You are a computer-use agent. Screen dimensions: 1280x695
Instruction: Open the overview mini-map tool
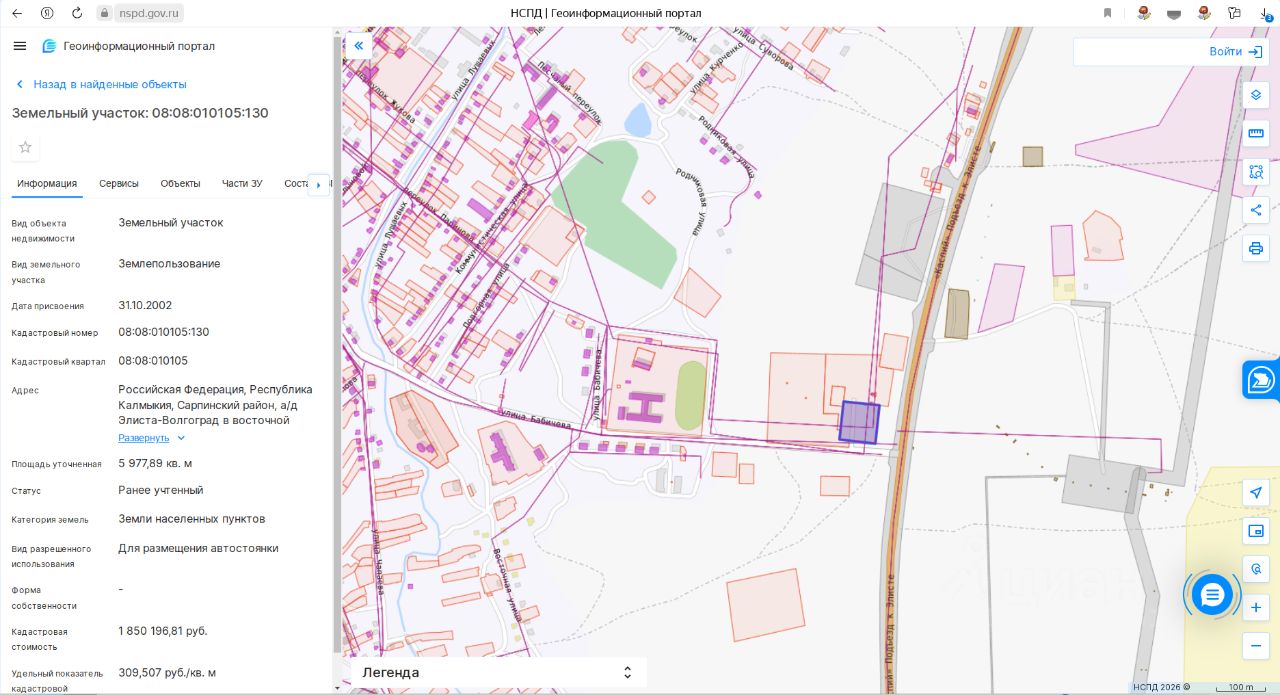click(x=1256, y=530)
